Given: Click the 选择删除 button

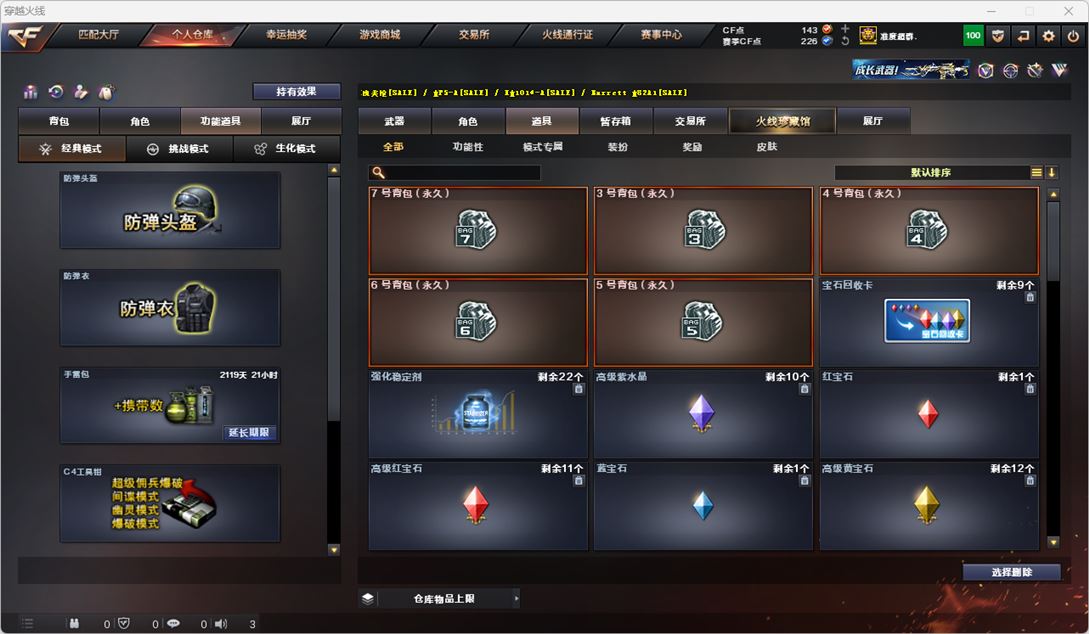Looking at the screenshot, I should (x=1011, y=572).
